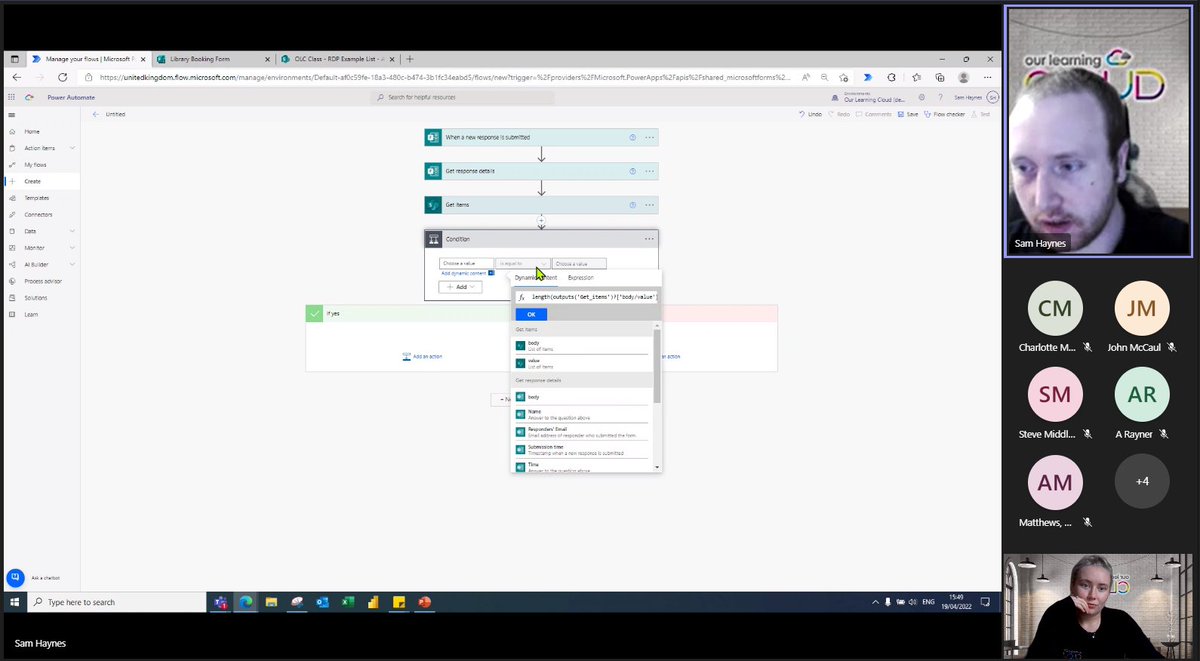Collapse the hamburger navigation menu
Viewport: 1200px width, 661px height.
click(12, 115)
